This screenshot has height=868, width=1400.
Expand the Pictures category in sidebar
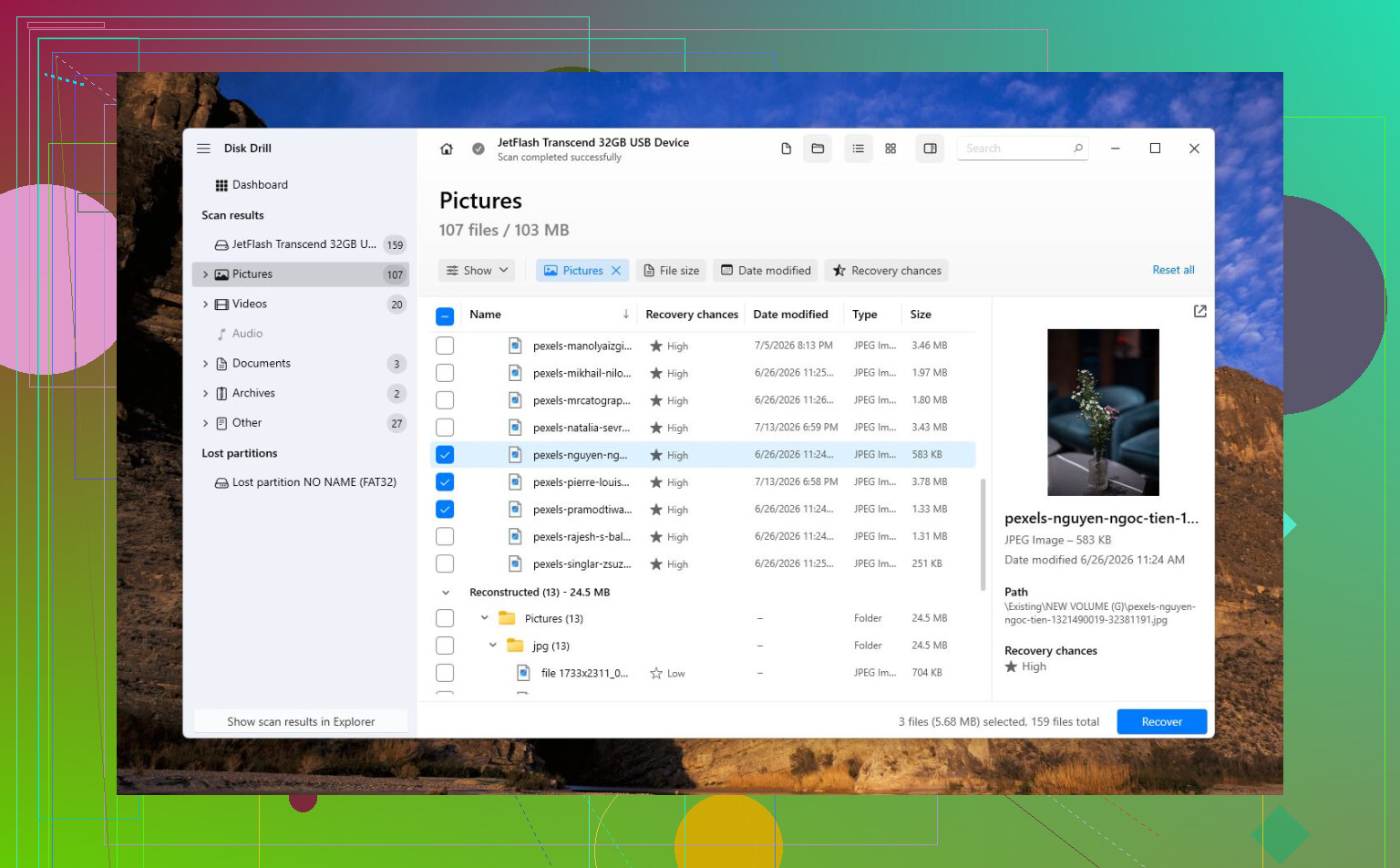pyautogui.click(x=205, y=274)
